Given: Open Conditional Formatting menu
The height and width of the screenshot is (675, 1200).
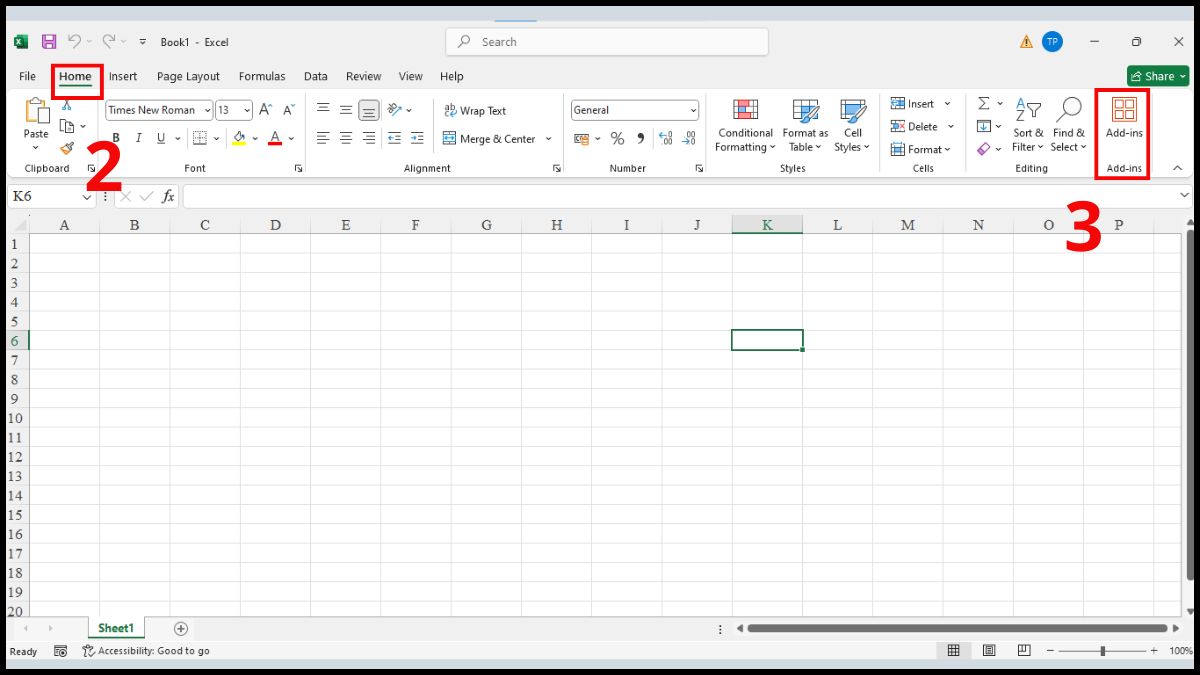Looking at the screenshot, I should coord(745,125).
